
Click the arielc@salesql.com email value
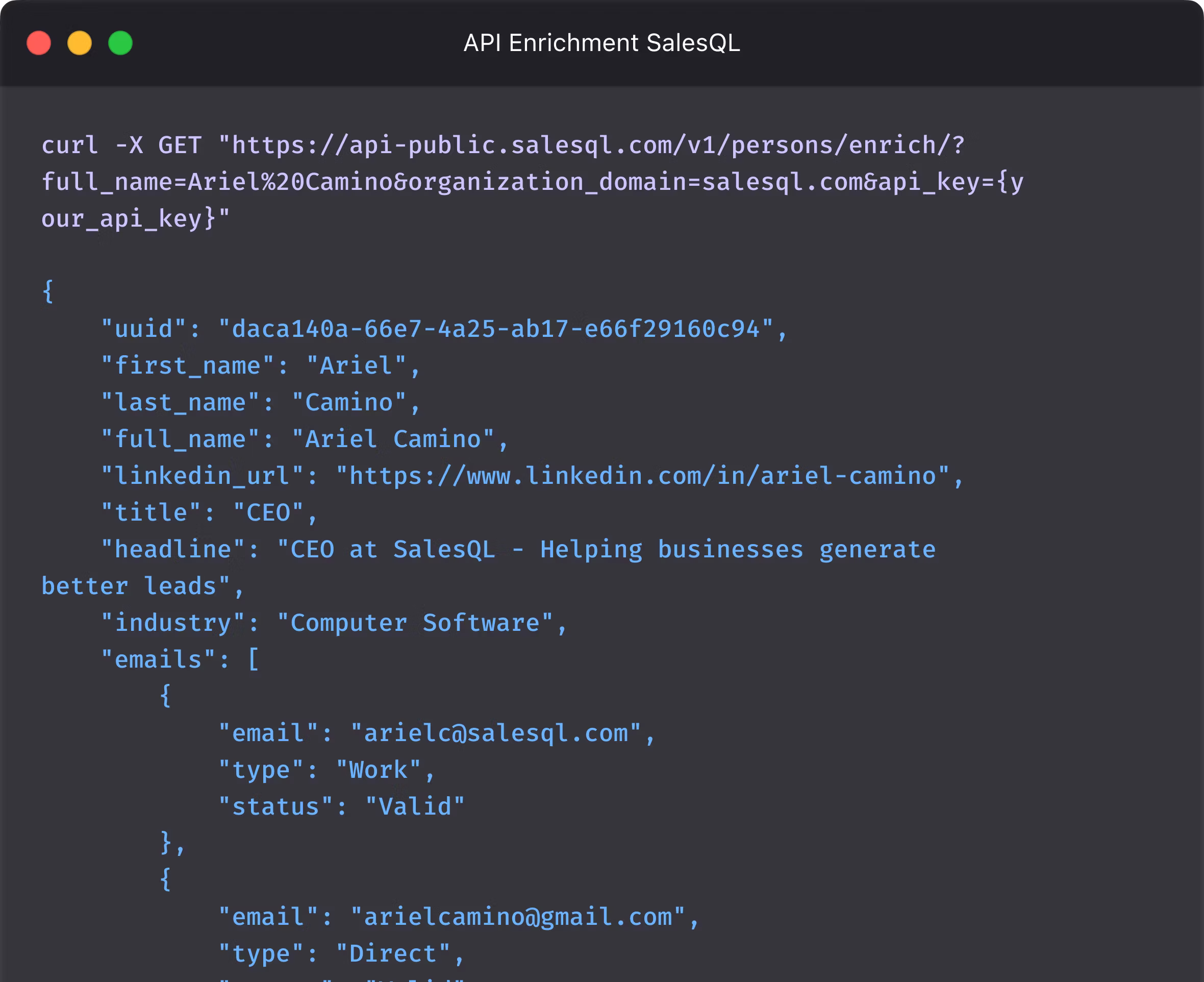click(x=495, y=733)
